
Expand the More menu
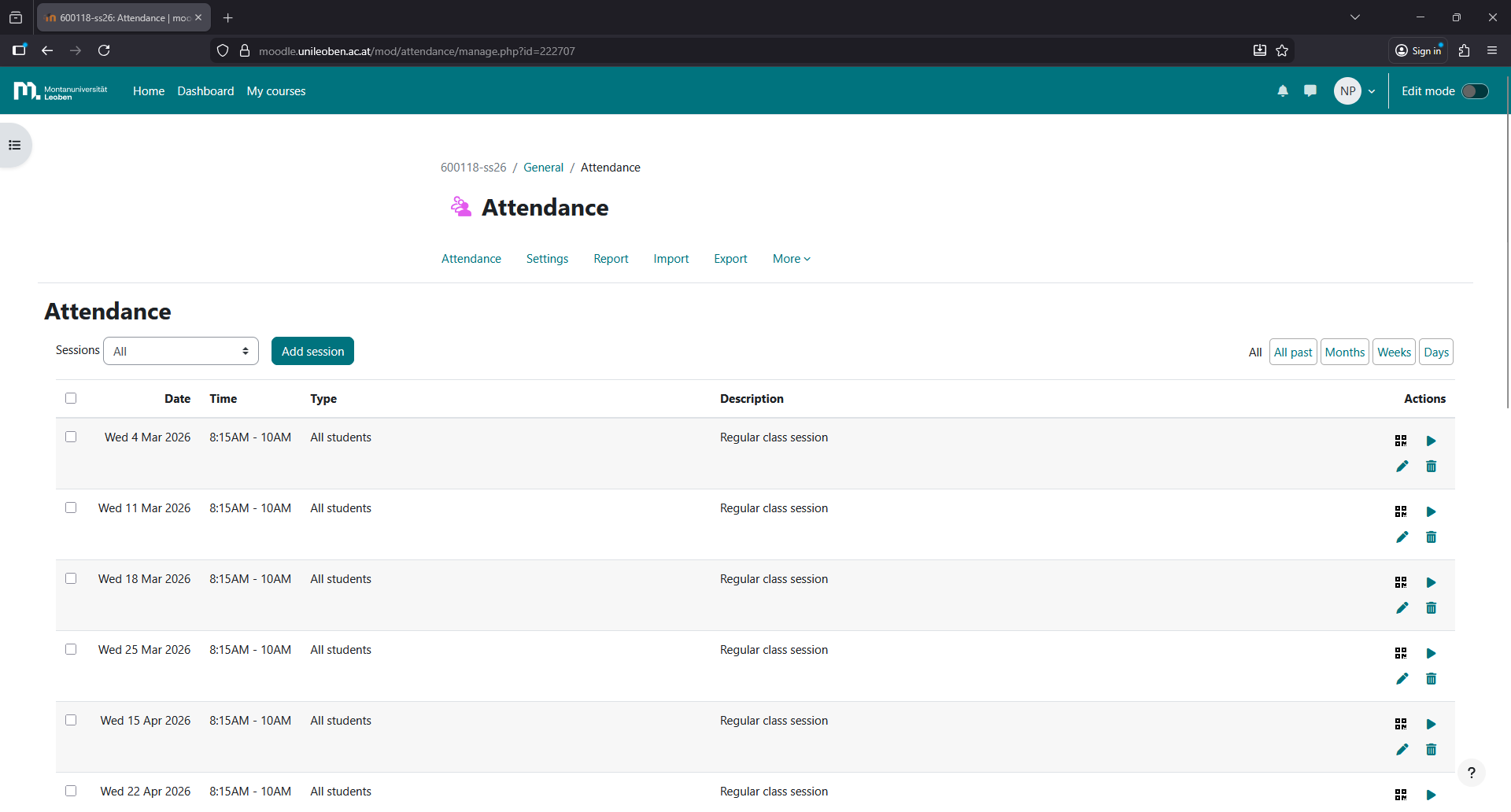791,259
